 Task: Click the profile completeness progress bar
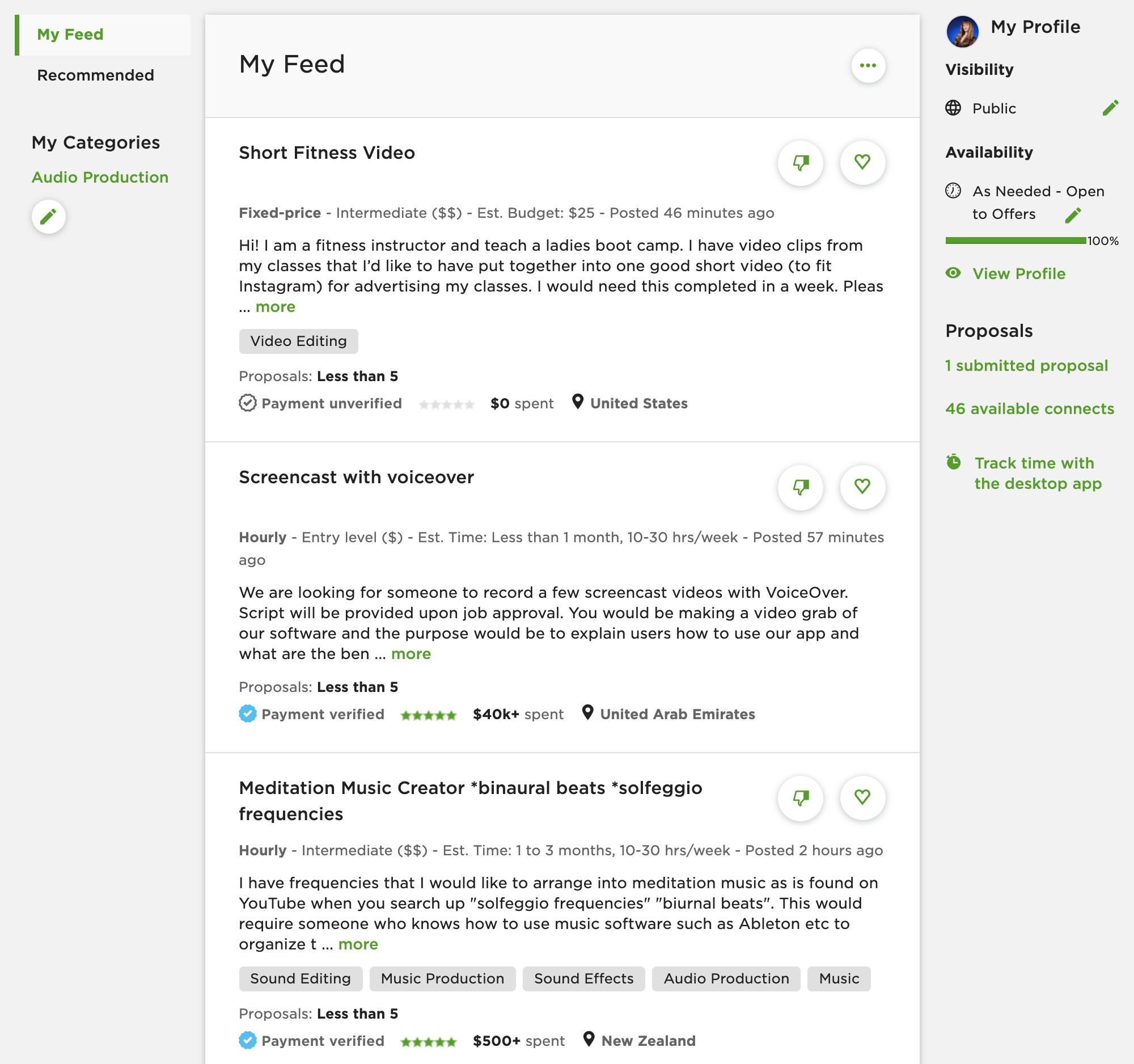1015,240
